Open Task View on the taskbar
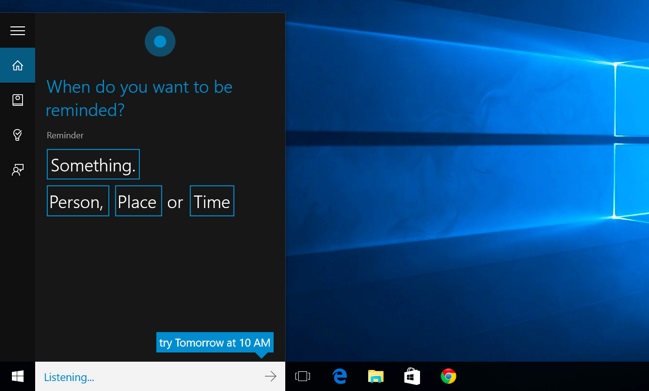This screenshot has height=391, width=649. (303, 376)
